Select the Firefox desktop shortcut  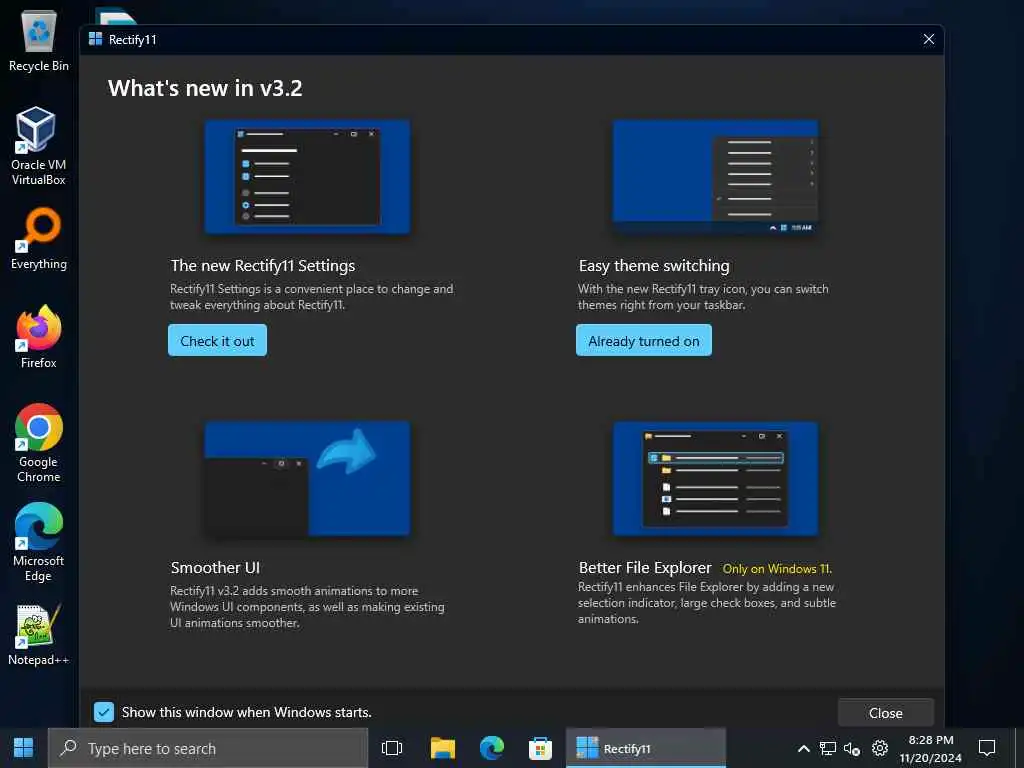click(39, 337)
